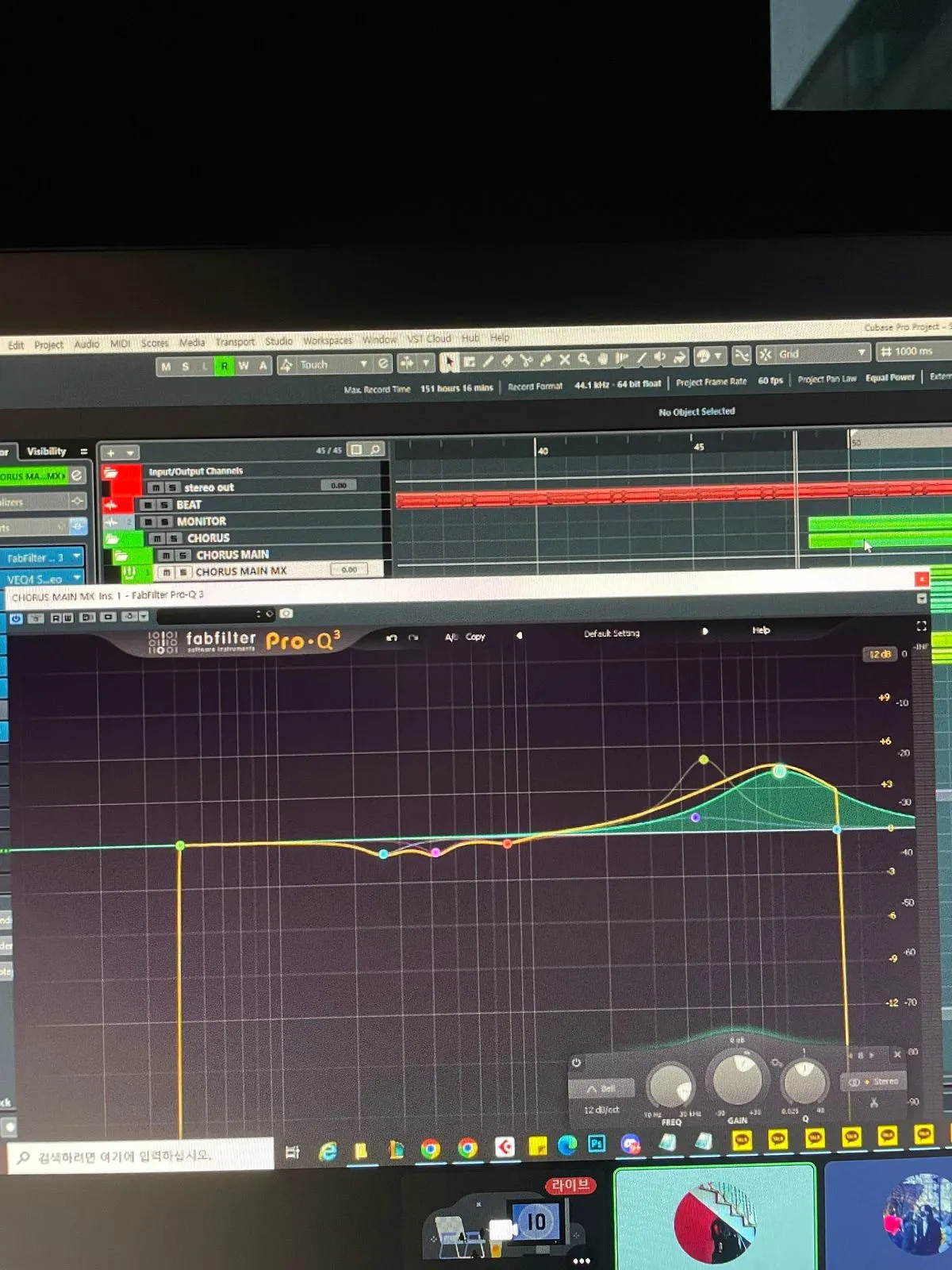Screen dimensions: 952x1270
Task: Open plugin snapshot camera icon
Action: pyautogui.click(x=286, y=614)
